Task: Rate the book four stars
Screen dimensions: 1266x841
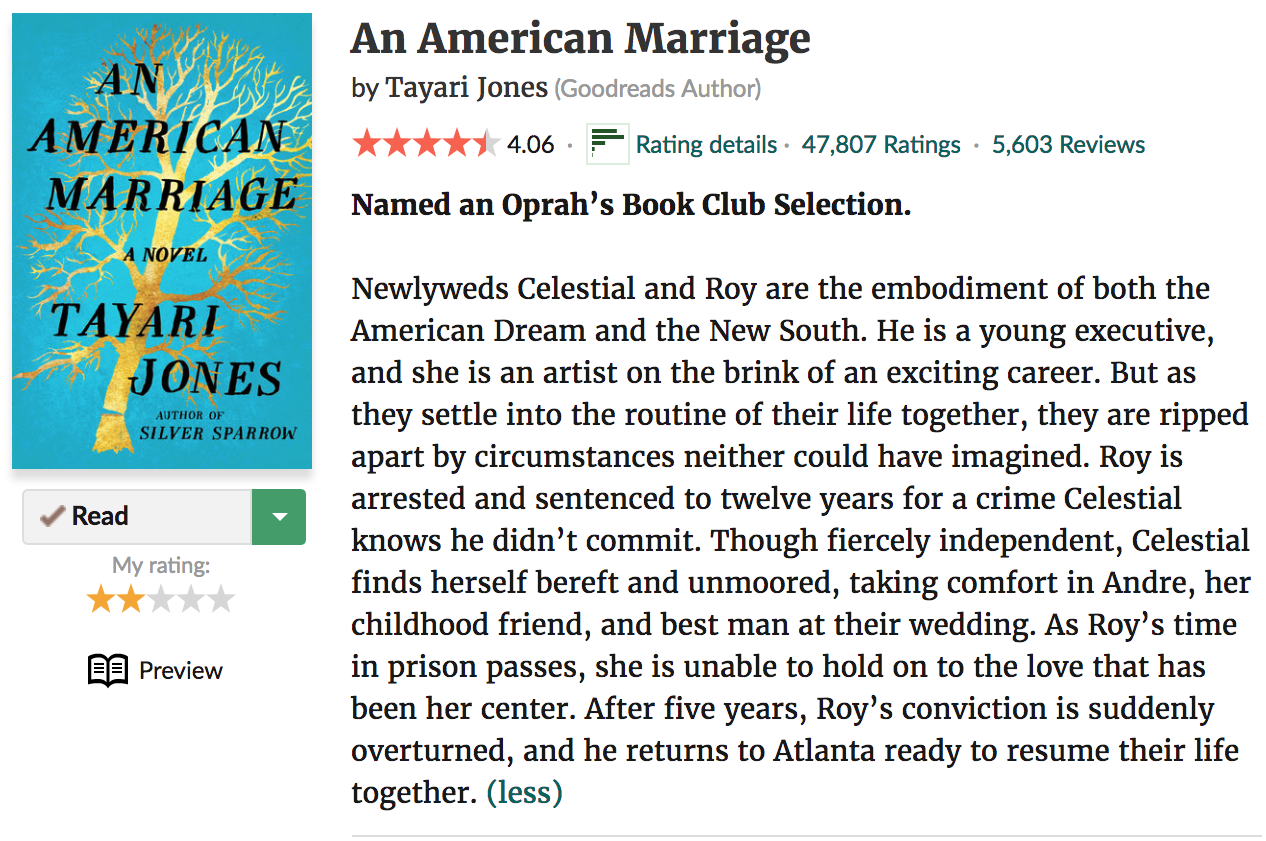Action: [190, 599]
